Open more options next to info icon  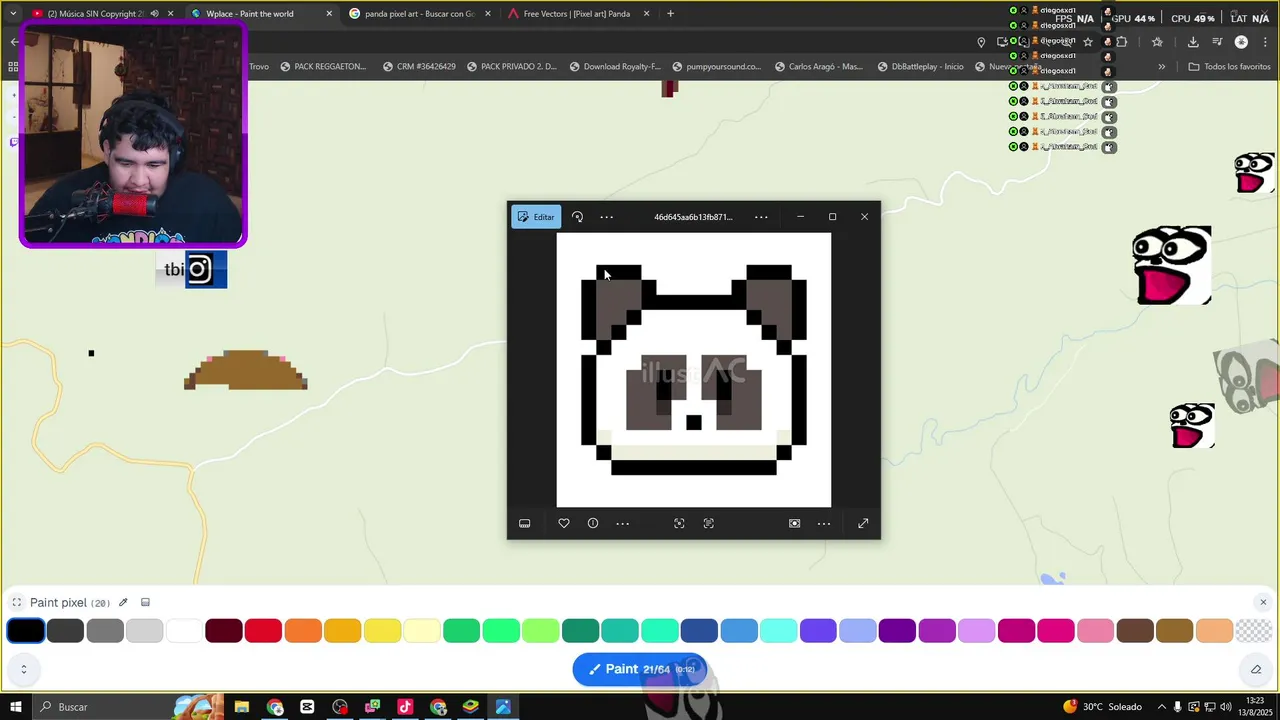point(622,523)
